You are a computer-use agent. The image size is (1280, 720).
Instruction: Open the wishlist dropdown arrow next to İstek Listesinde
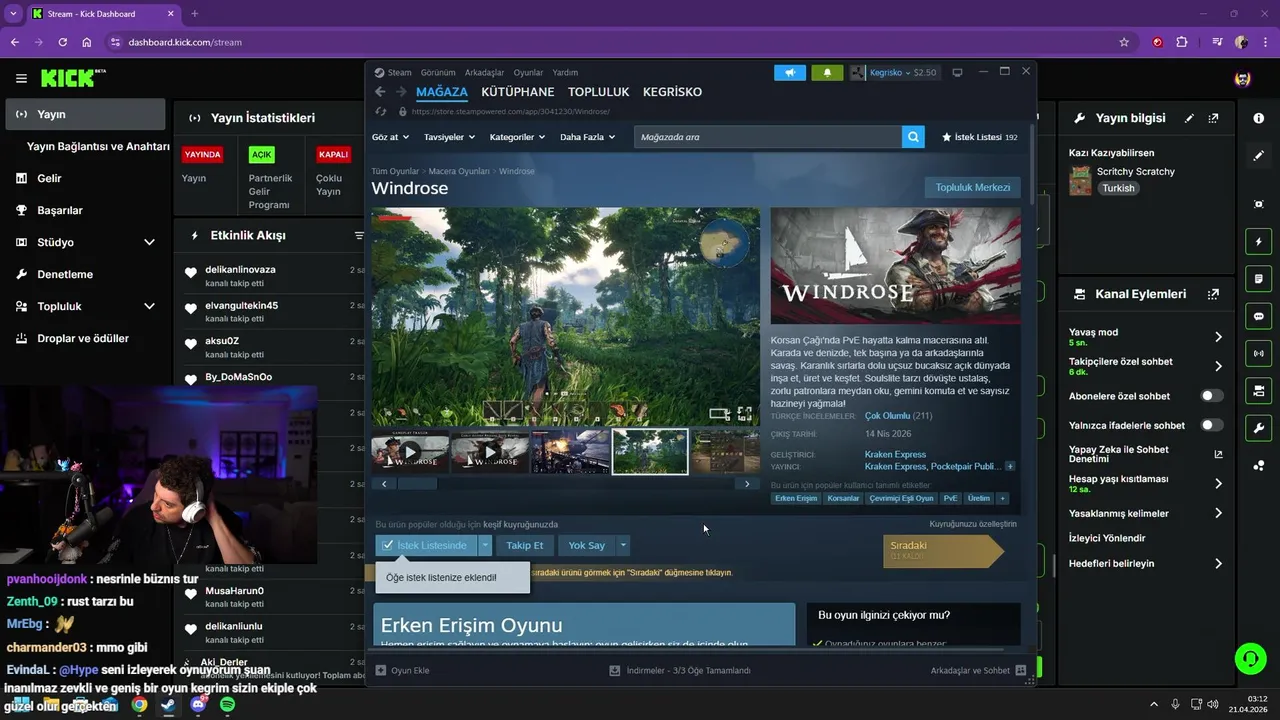click(485, 545)
